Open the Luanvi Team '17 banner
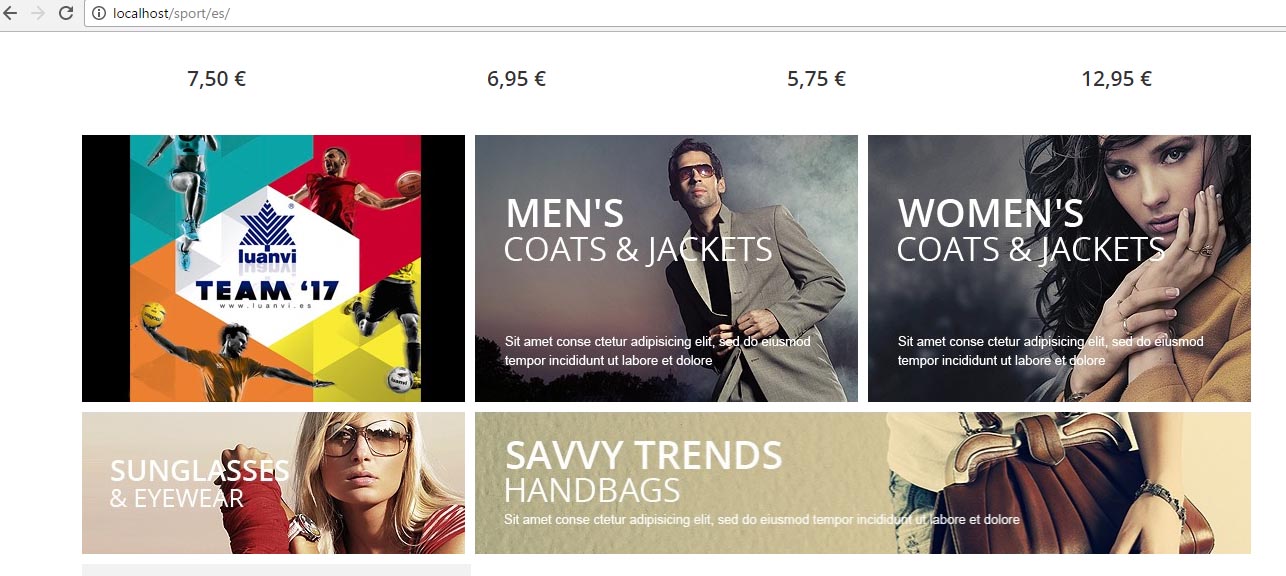This screenshot has height=576, width=1286. (273, 268)
